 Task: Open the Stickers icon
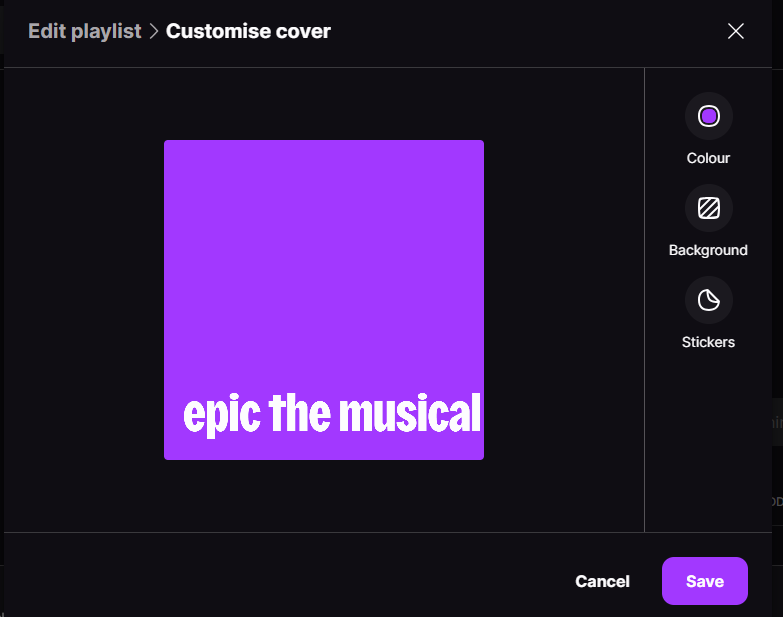tap(709, 300)
